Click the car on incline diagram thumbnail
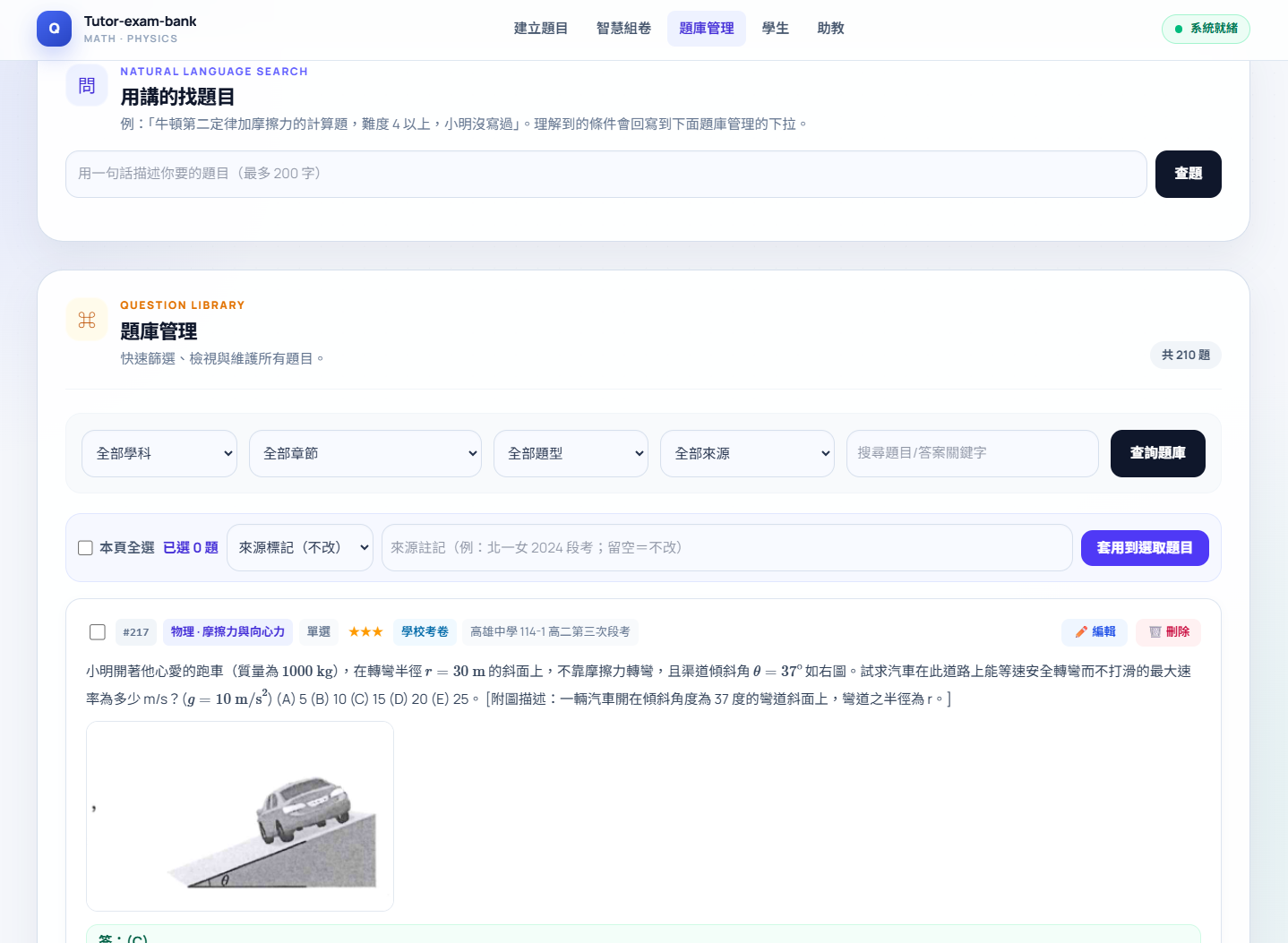1288x943 pixels. [x=240, y=817]
